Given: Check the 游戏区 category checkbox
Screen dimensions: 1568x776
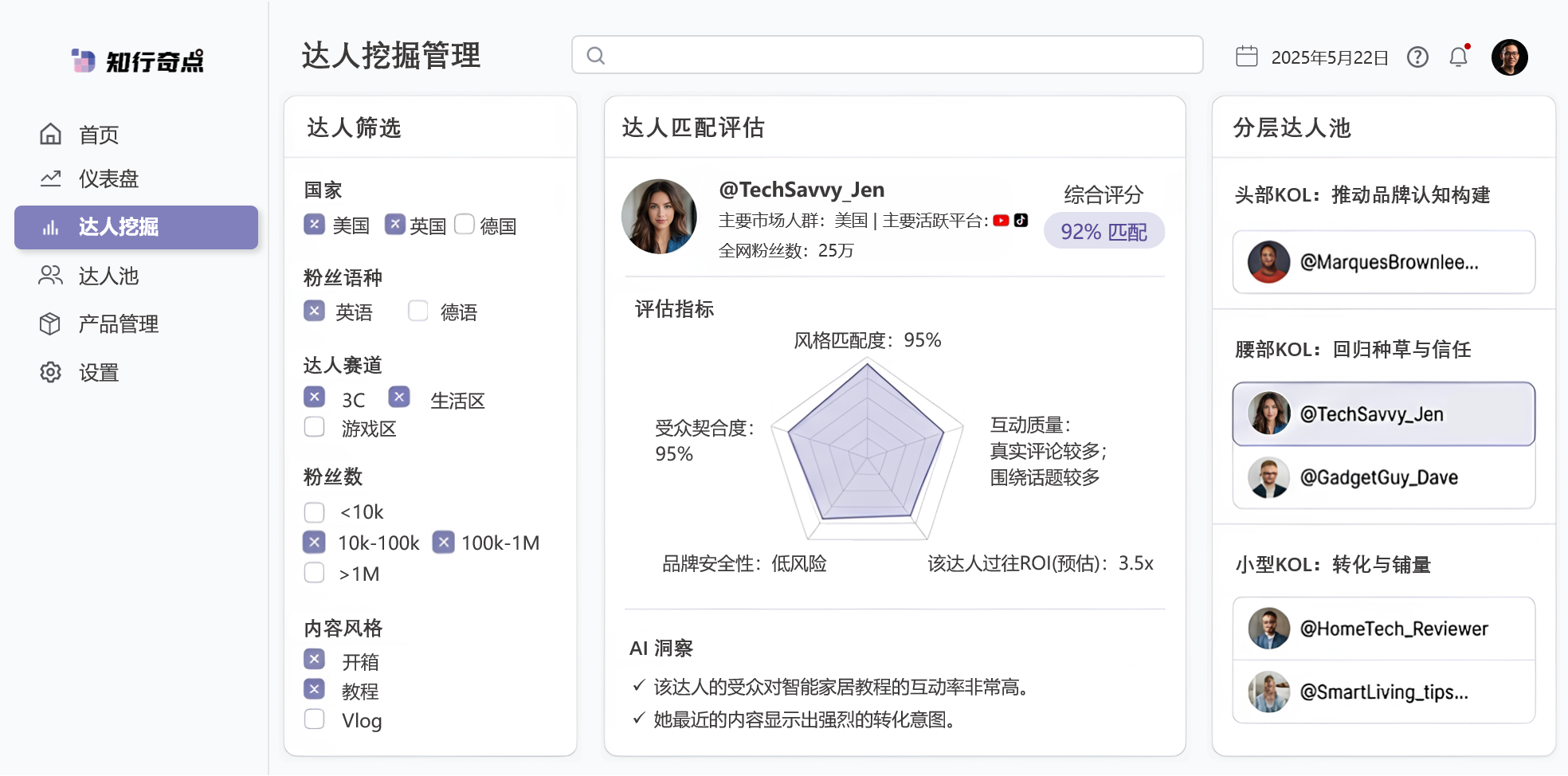Looking at the screenshot, I should [x=315, y=427].
